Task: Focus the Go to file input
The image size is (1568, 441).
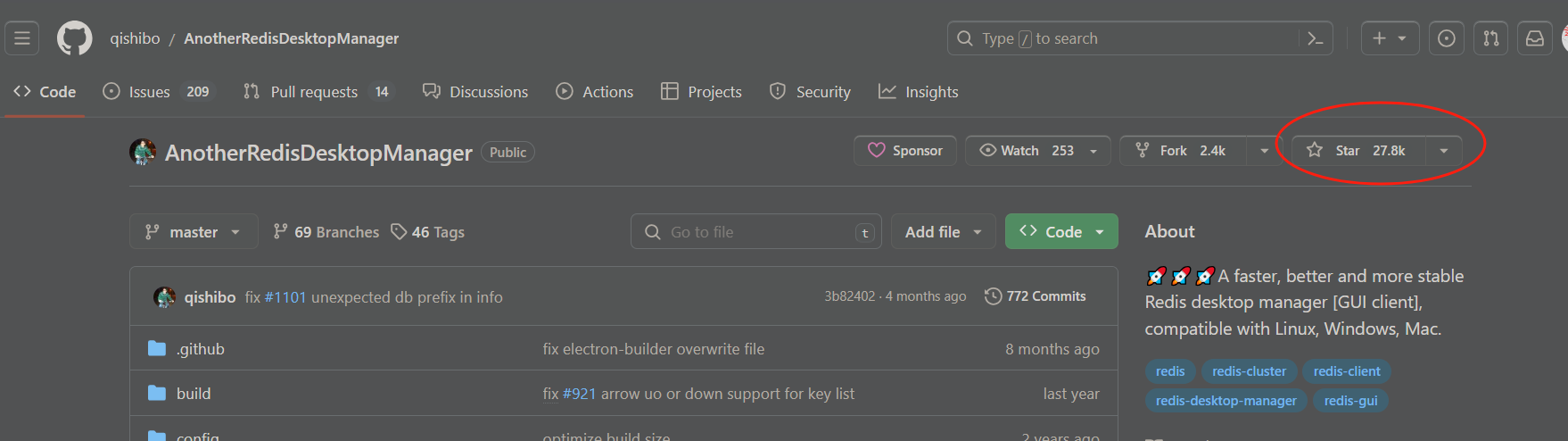Action: 756,232
